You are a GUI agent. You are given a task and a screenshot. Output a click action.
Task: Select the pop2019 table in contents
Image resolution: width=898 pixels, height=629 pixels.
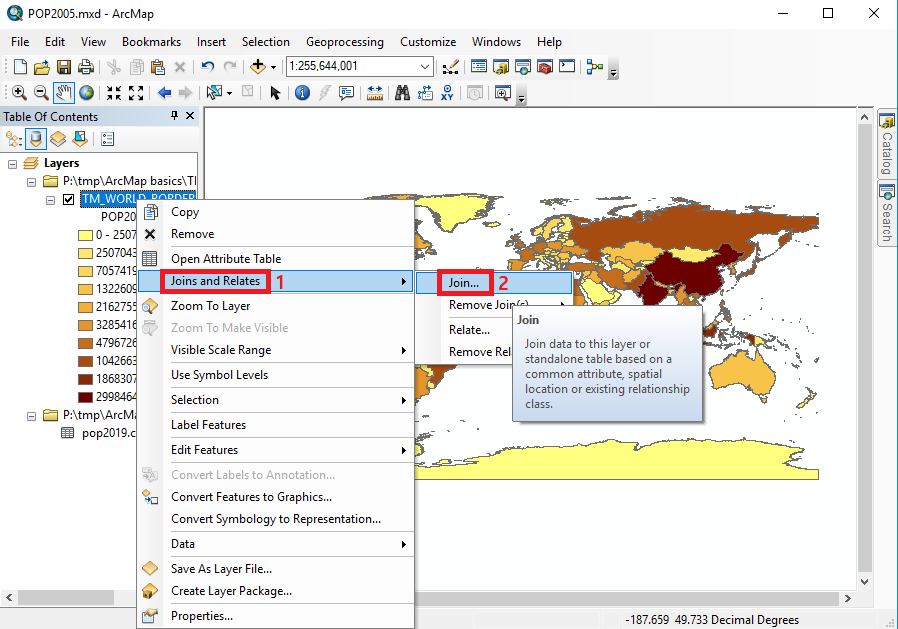tap(100, 433)
